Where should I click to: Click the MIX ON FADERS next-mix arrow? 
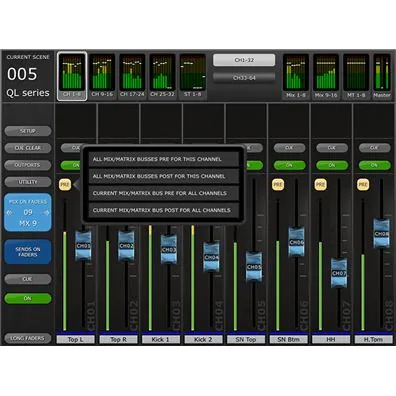[46, 213]
